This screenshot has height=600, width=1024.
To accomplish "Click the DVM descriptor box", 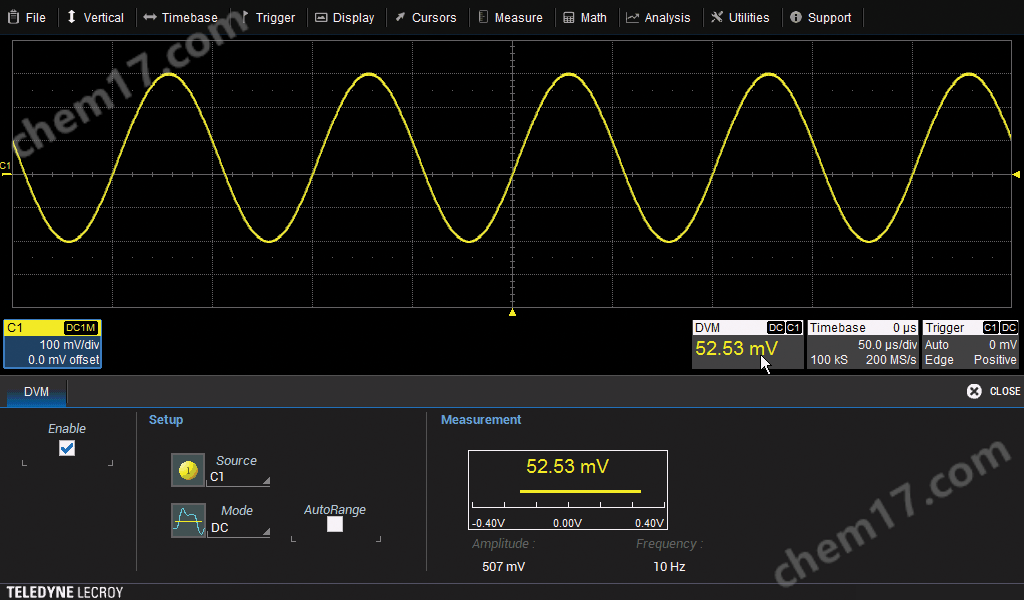I will click(x=748, y=344).
